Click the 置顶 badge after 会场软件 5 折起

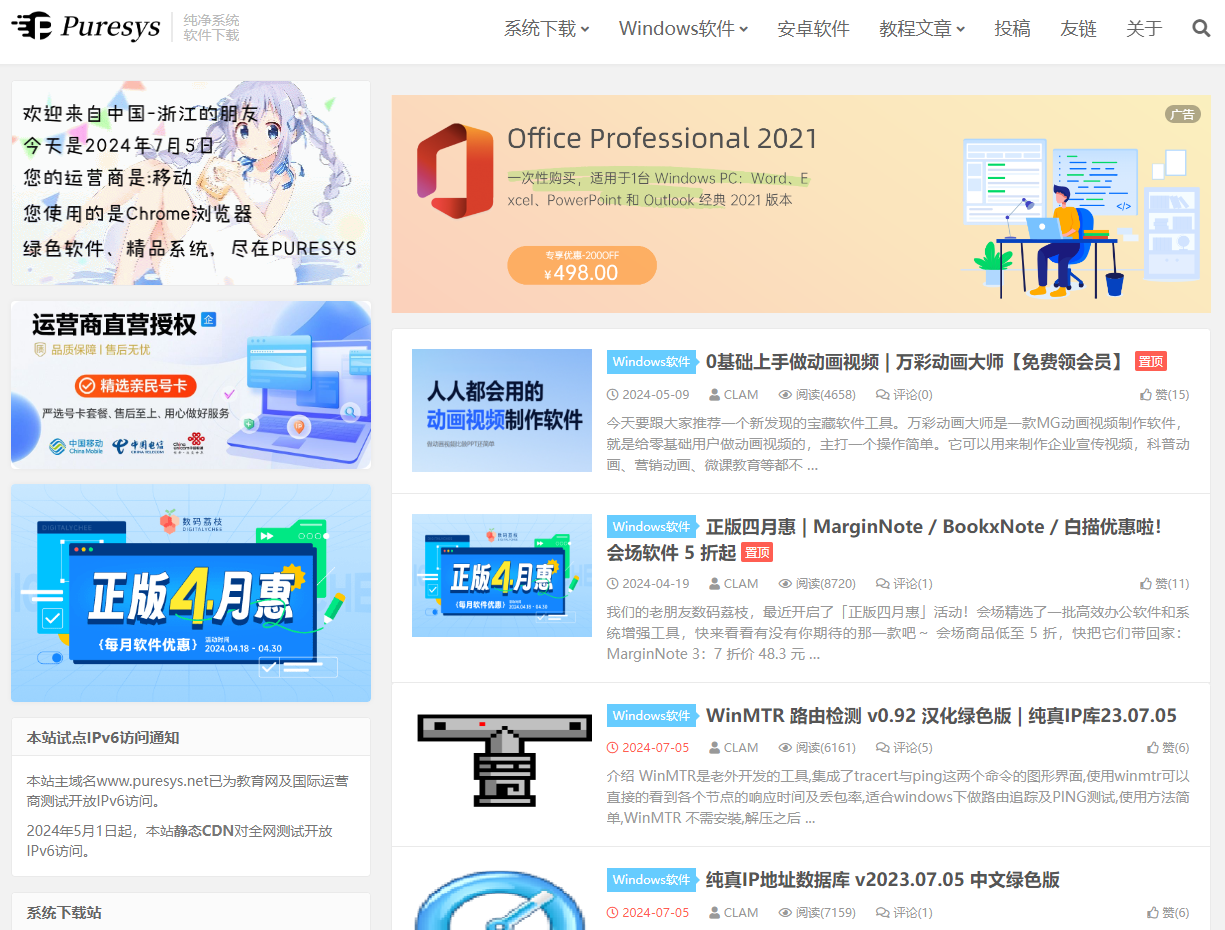(x=757, y=552)
